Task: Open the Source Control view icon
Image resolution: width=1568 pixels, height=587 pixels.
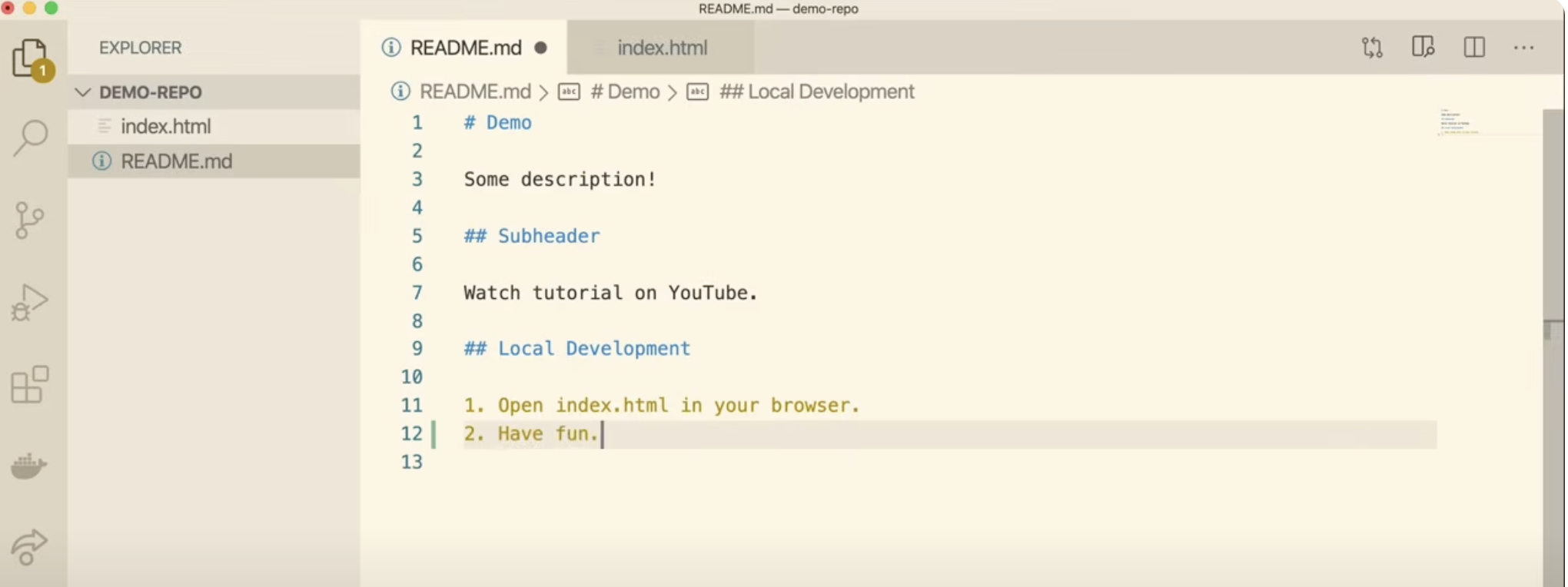Action: (x=29, y=221)
